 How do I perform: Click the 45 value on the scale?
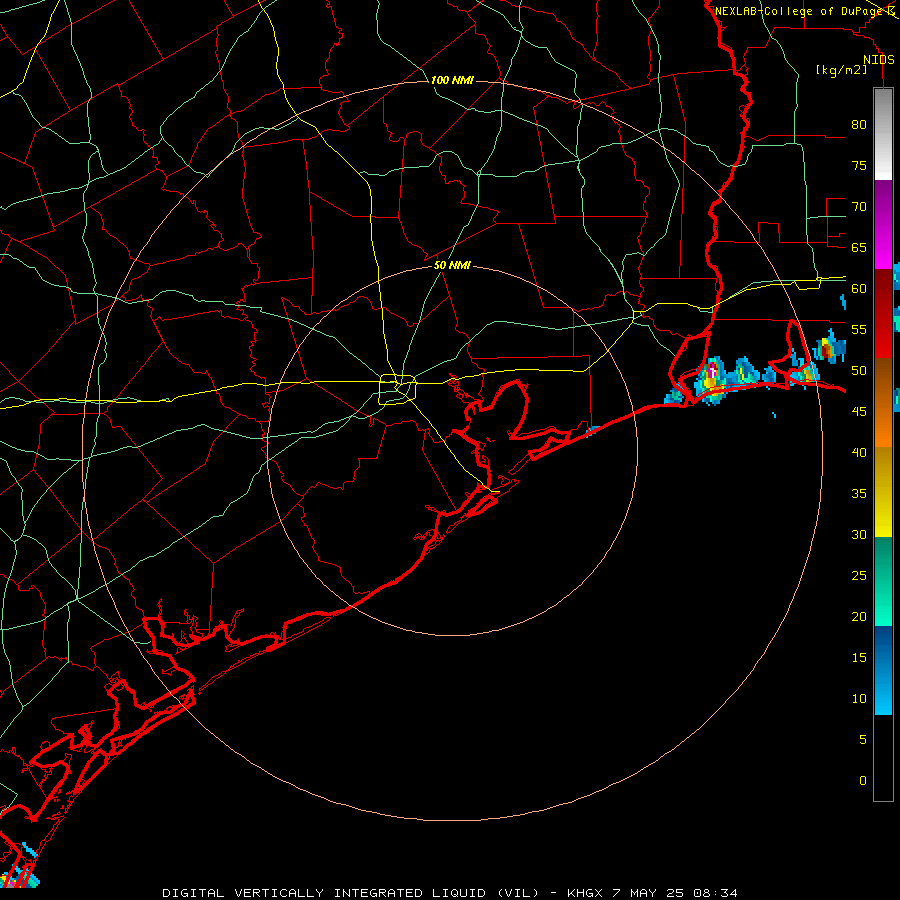(859, 412)
